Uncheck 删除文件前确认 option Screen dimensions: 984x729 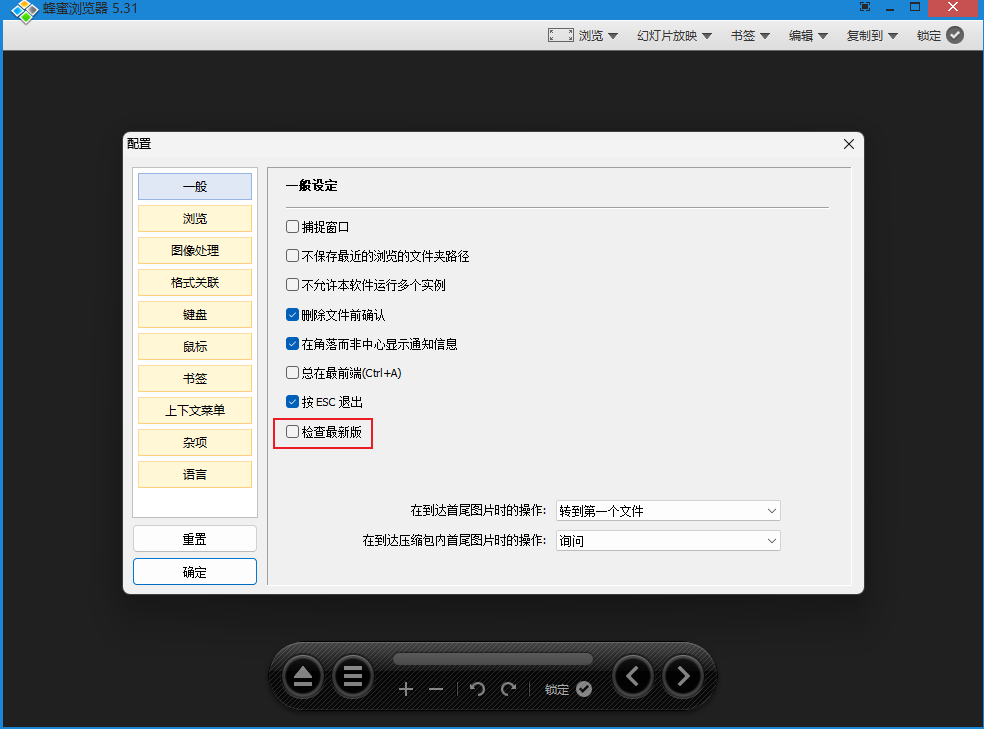[293, 315]
